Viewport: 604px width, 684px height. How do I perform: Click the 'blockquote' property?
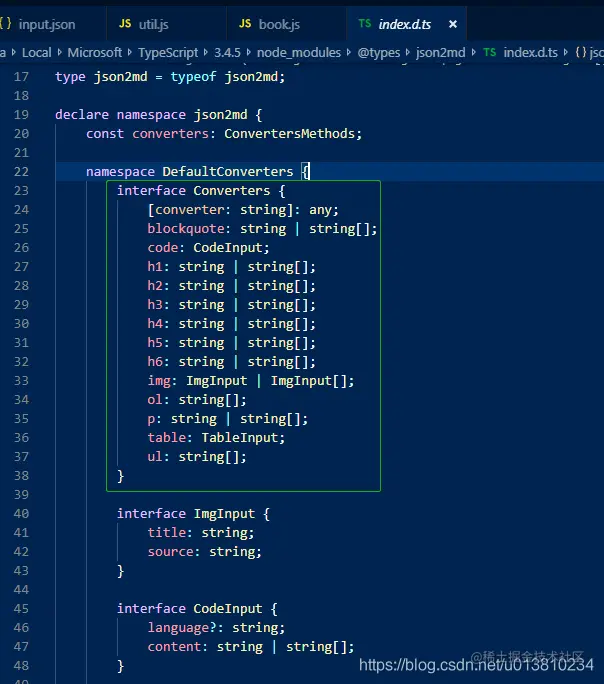point(186,229)
